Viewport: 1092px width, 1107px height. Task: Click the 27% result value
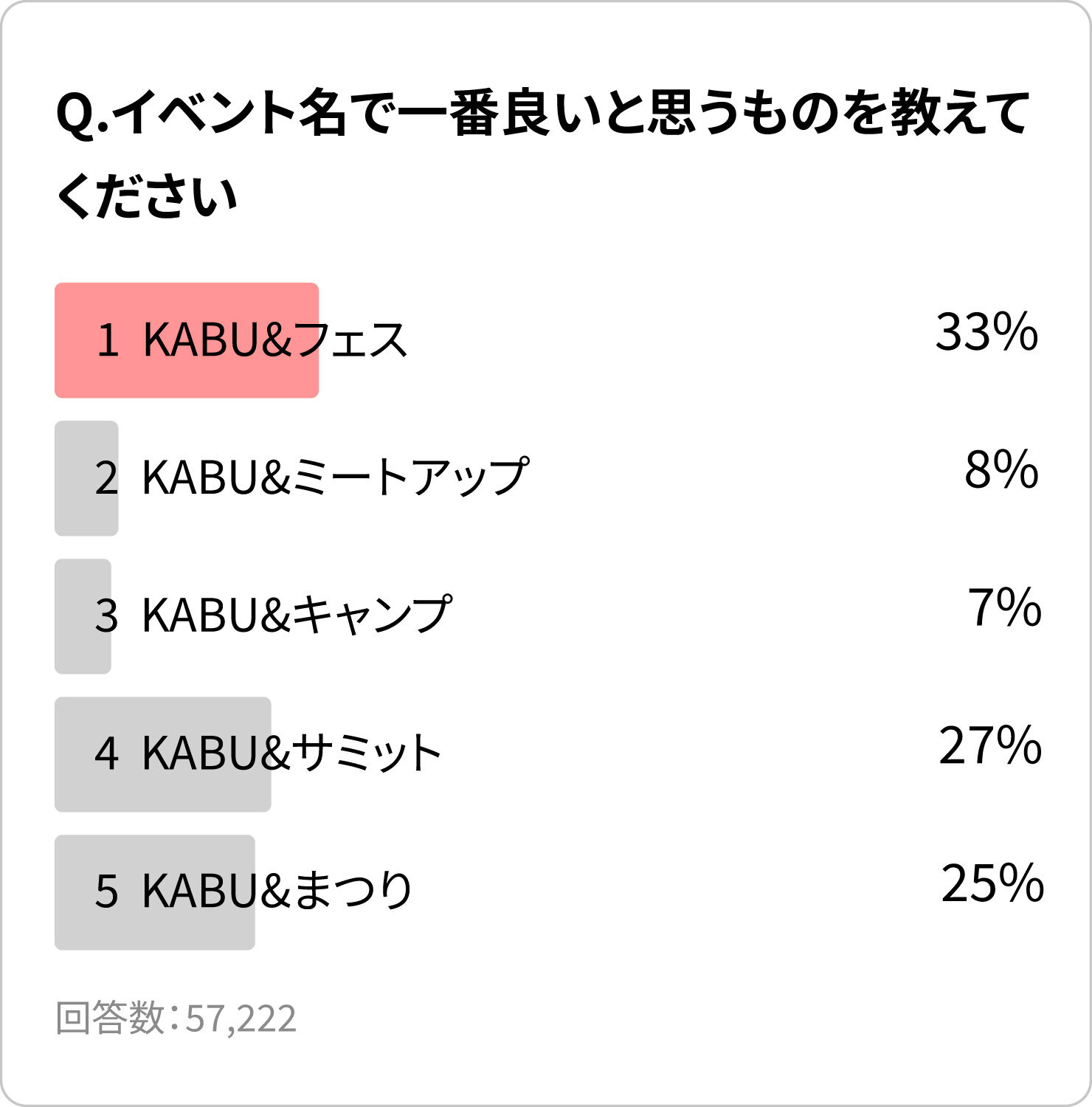click(x=990, y=746)
